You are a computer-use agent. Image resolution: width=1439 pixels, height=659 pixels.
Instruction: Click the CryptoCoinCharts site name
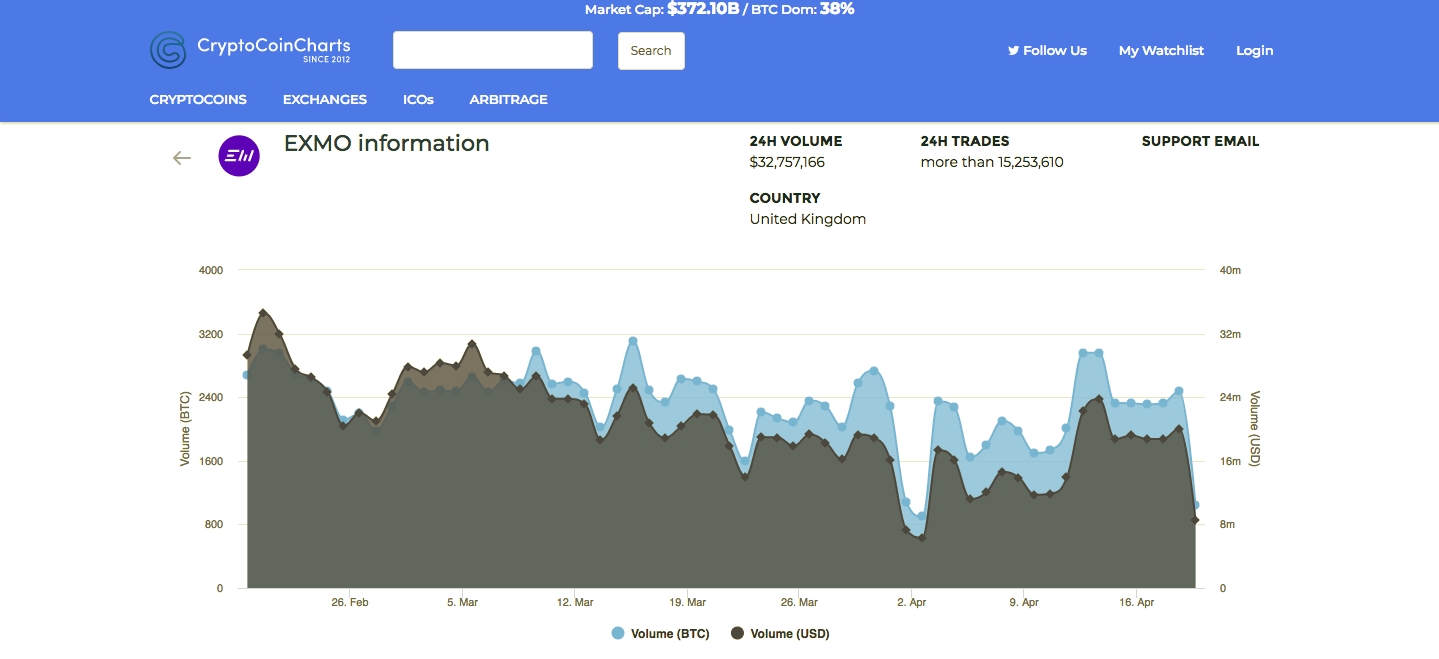(274, 46)
